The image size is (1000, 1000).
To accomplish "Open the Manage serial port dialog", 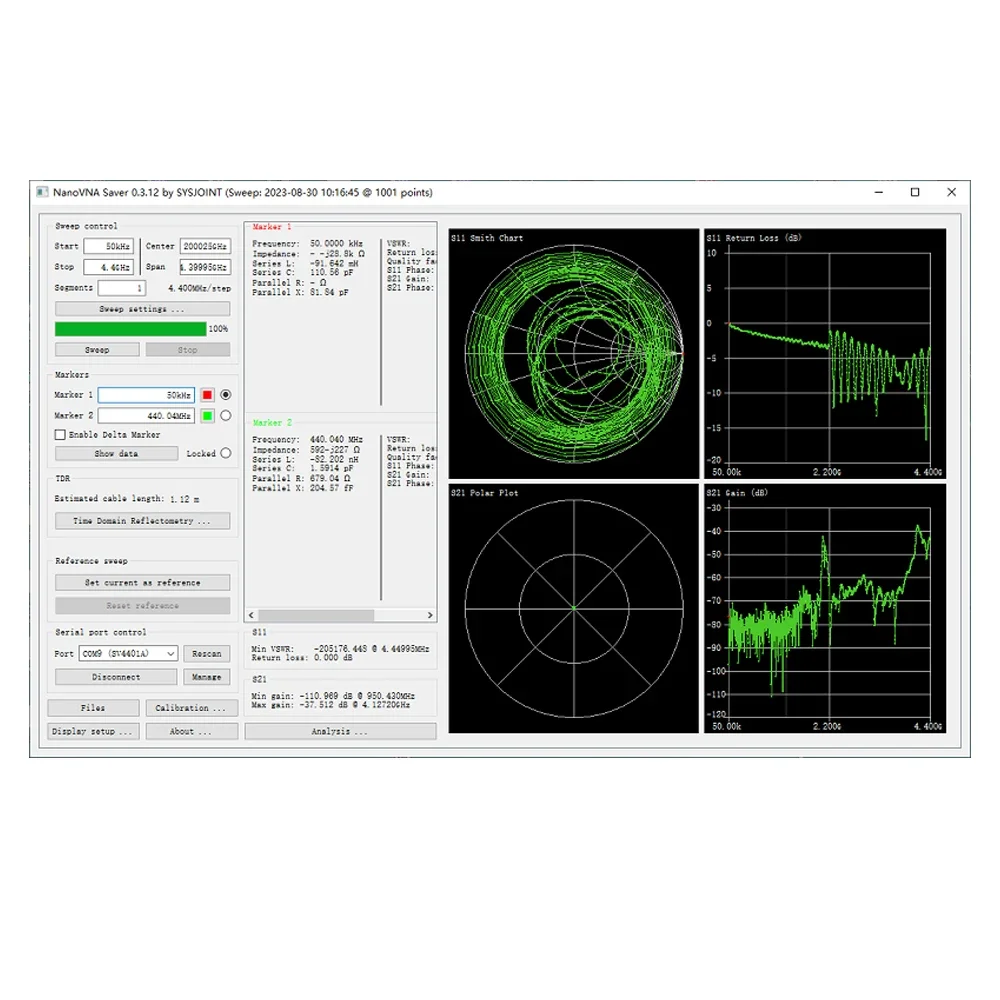I will (207, 677).
